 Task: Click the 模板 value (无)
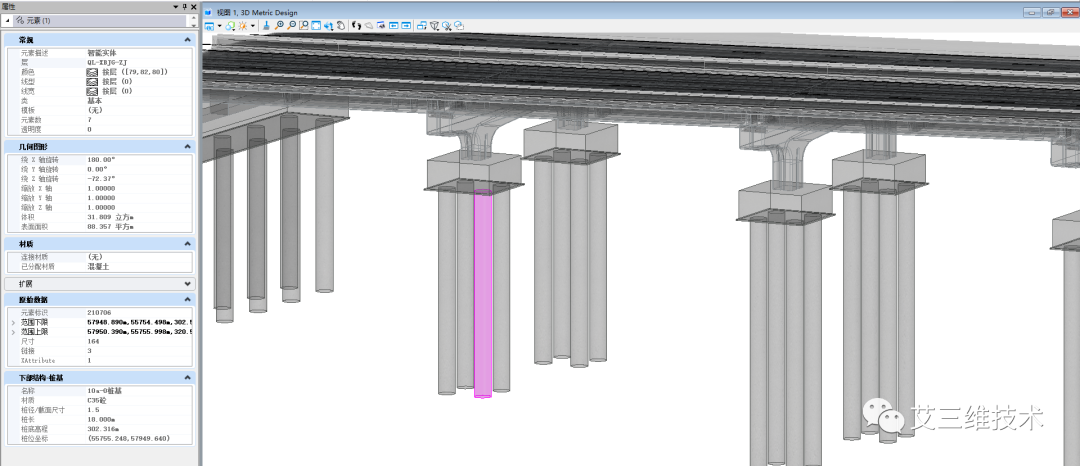point(95,110)
